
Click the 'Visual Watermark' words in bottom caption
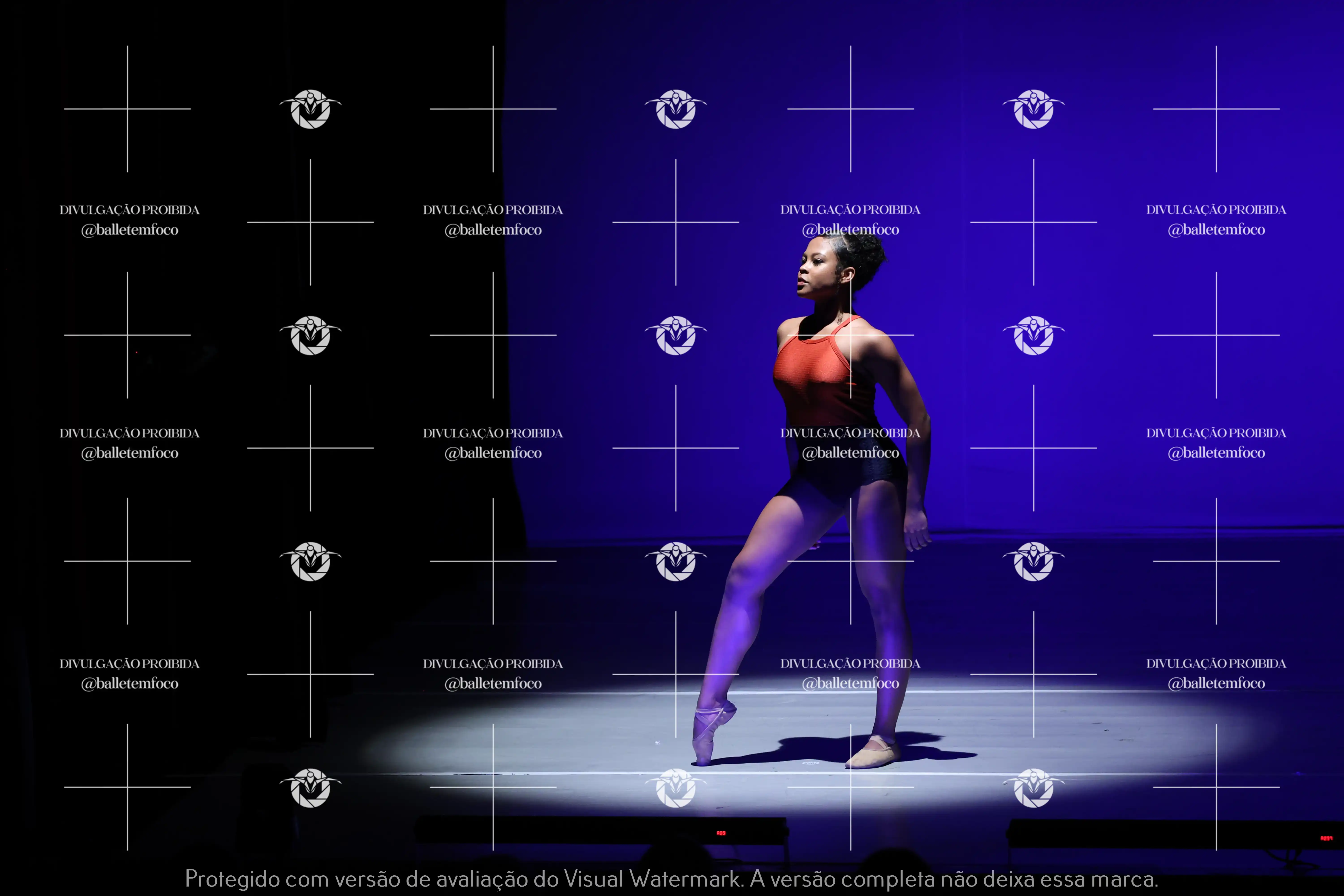[653, 879]
